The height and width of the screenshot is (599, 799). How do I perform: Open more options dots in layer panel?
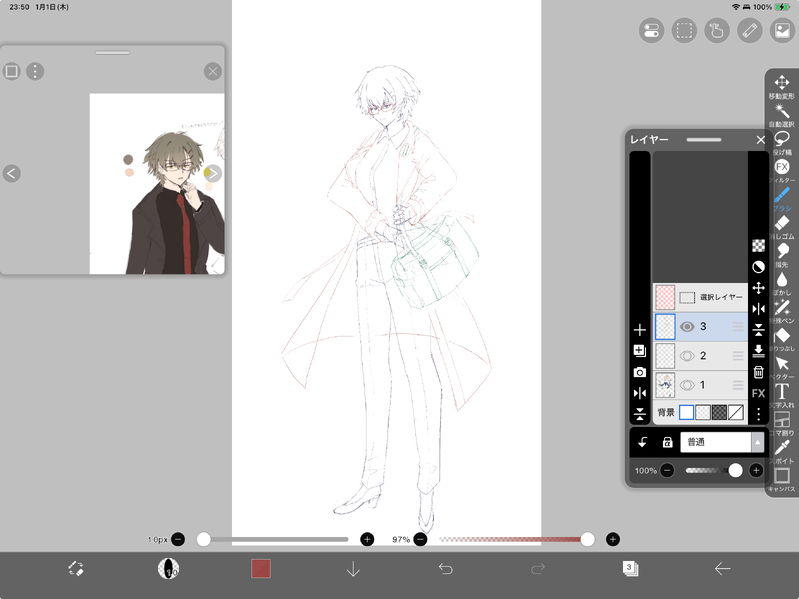click(x=758, y=414)
